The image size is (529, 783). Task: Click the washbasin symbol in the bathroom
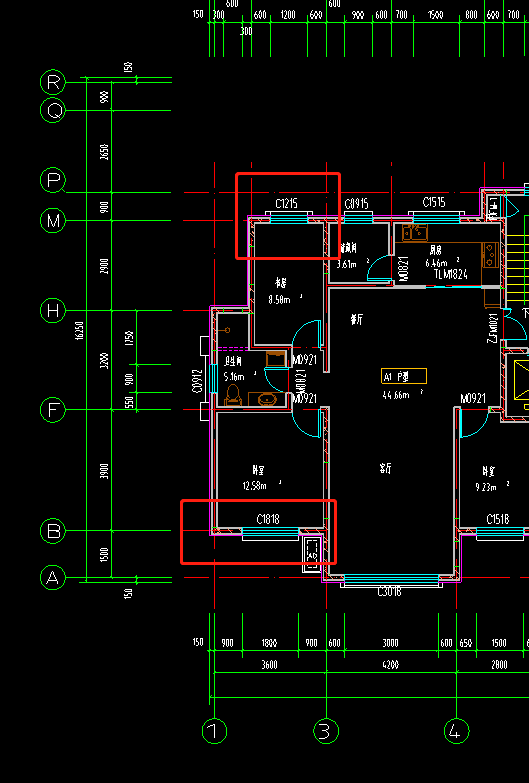click(x=269, y=399)
